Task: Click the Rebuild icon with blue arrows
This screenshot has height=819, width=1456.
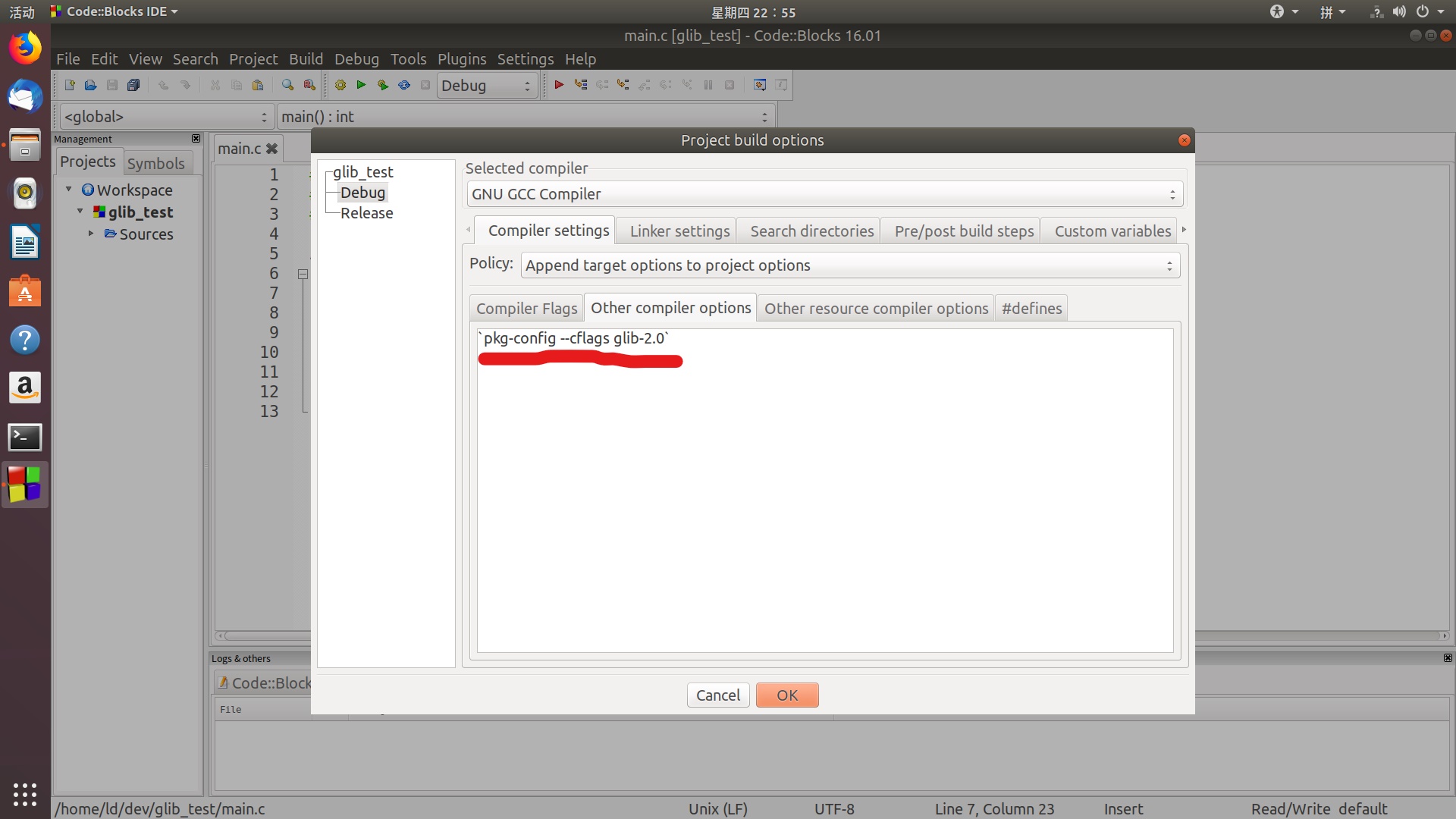Action: 404,85
